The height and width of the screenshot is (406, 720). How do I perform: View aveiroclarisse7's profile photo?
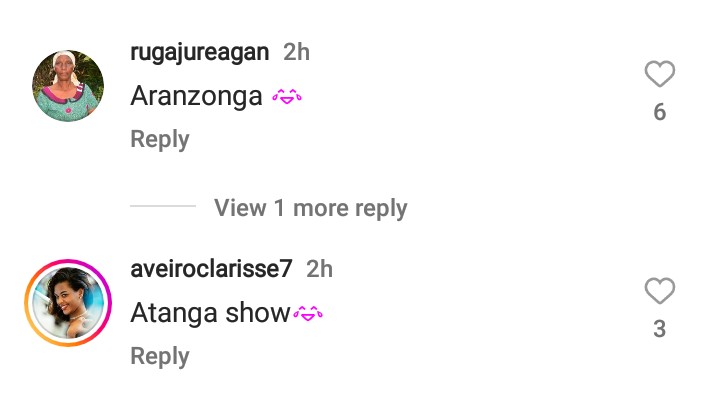(68, 303)
